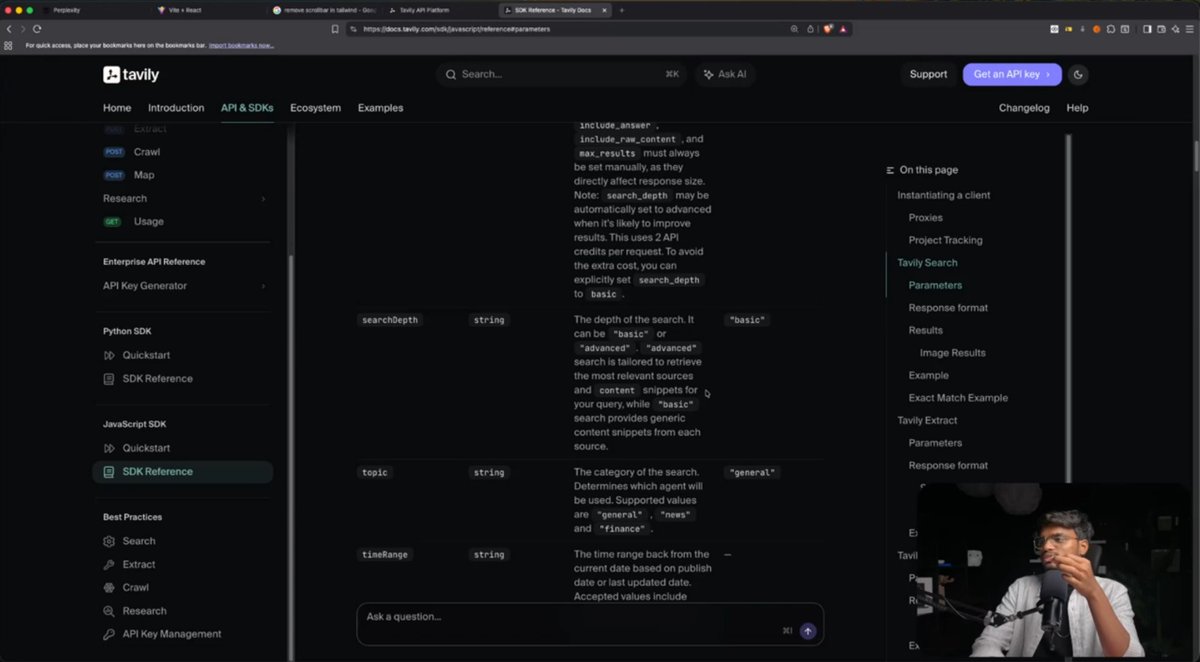Open Best Practices Extract icon
The height and width of the screenshot is (662, 1200).
click(109, 564)
